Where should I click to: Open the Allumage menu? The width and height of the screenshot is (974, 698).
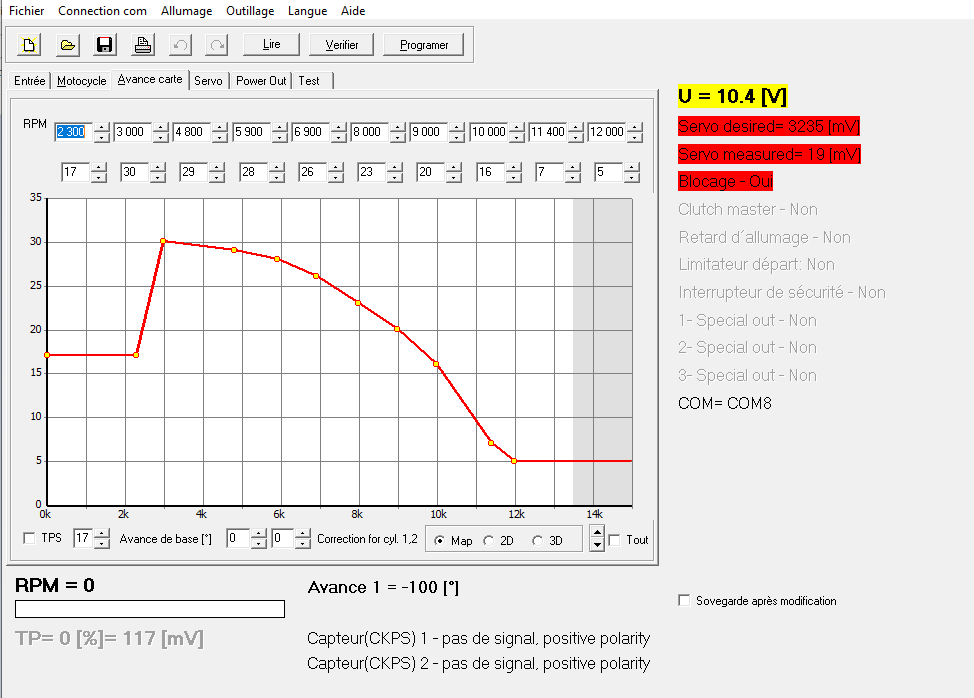click(186, 11)
